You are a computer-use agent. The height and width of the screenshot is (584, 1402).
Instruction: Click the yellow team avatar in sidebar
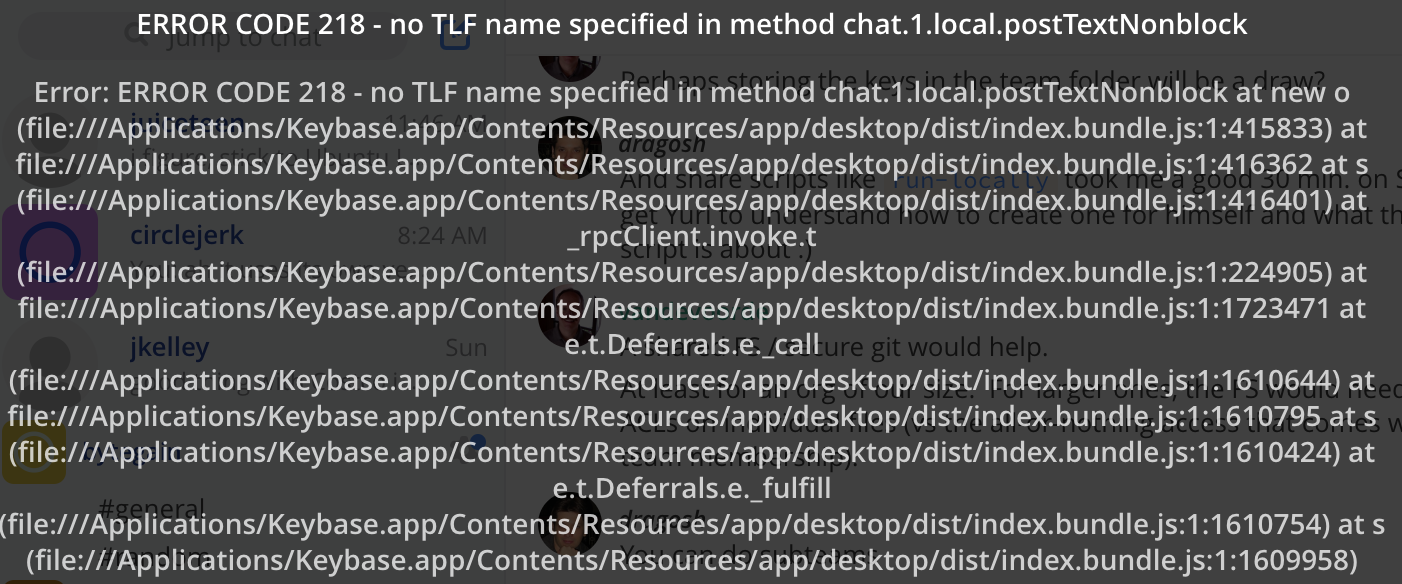(x=34, y=453)
